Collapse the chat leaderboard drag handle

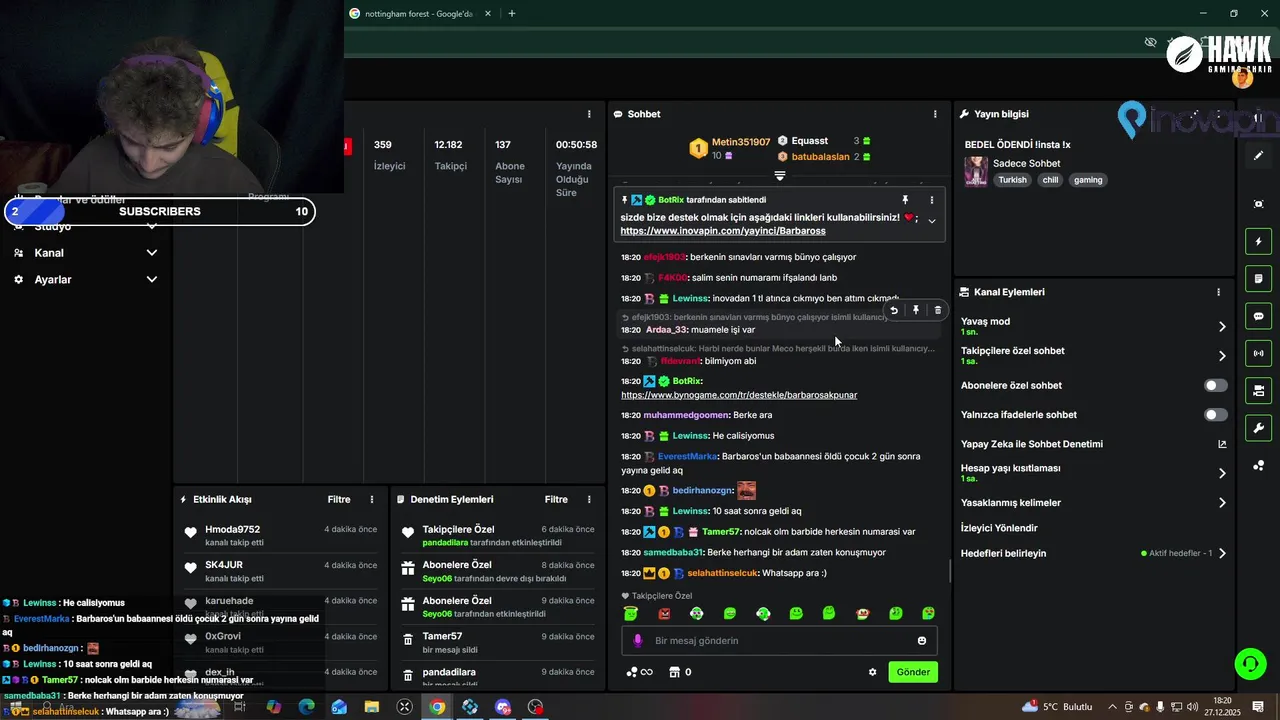(x=780, y=175)
